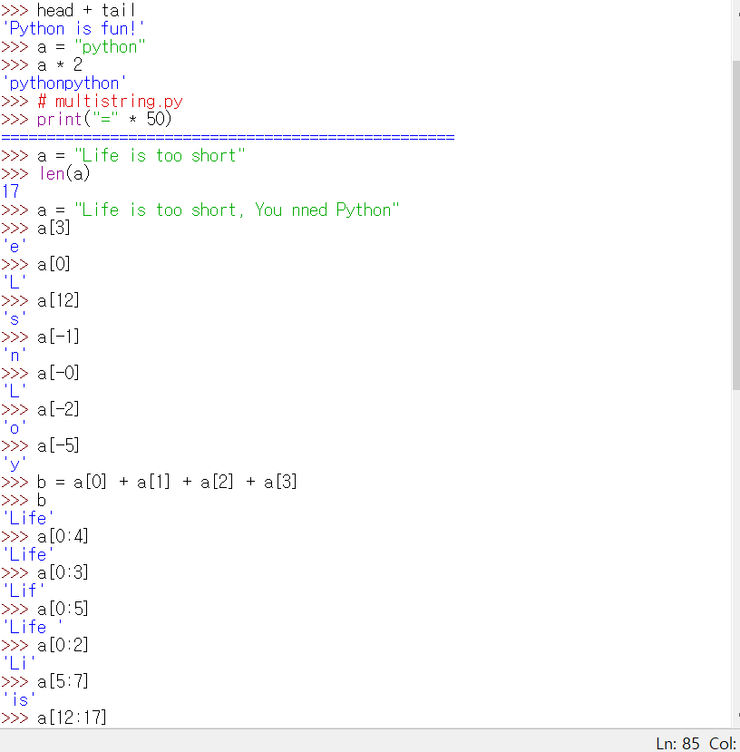Viewport: 740px width, 752px height.
Task: Select the 'Life' output under the b line
Action: 28,518
